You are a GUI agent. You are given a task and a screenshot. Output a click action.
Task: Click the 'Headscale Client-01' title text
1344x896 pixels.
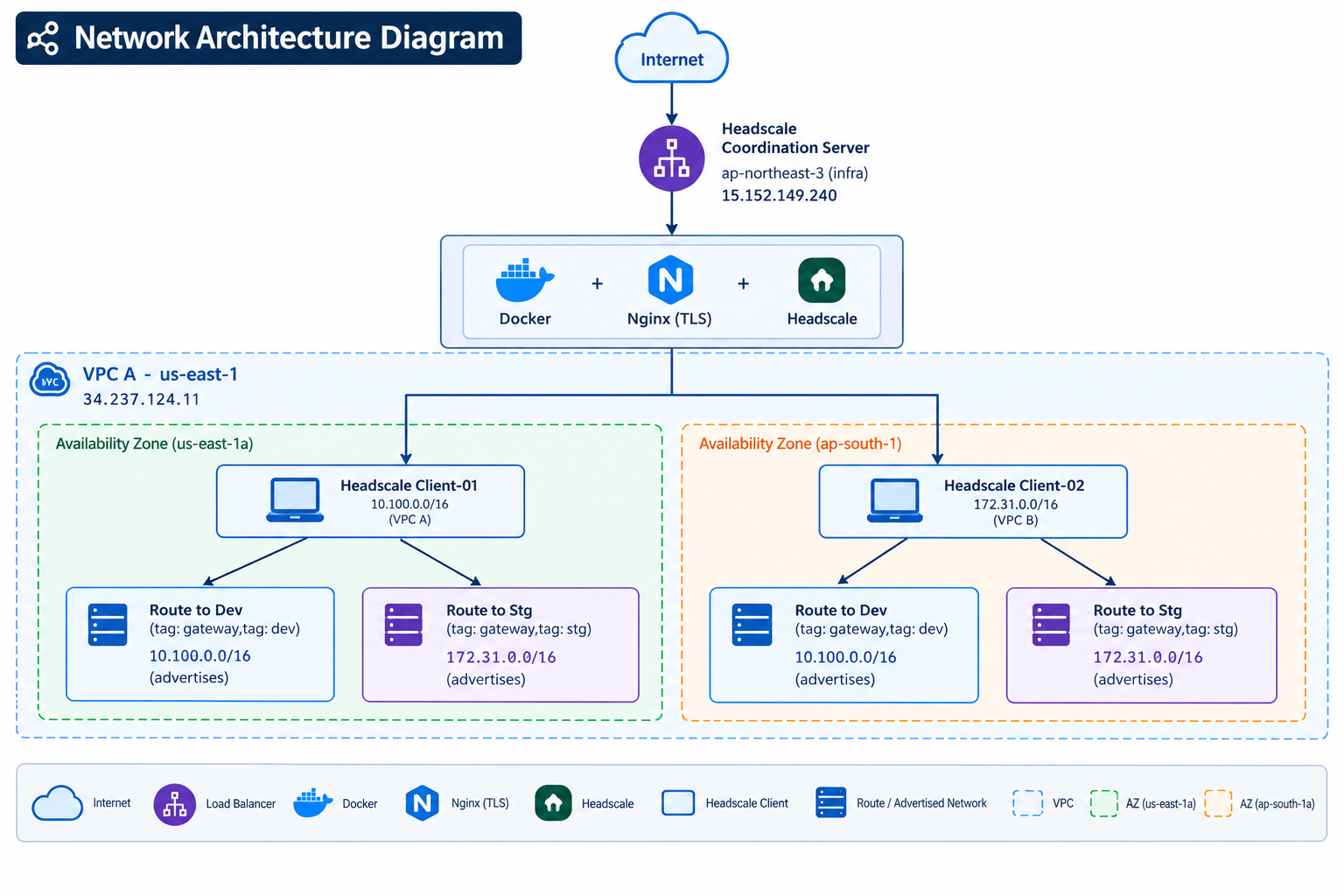coord(409,486)
